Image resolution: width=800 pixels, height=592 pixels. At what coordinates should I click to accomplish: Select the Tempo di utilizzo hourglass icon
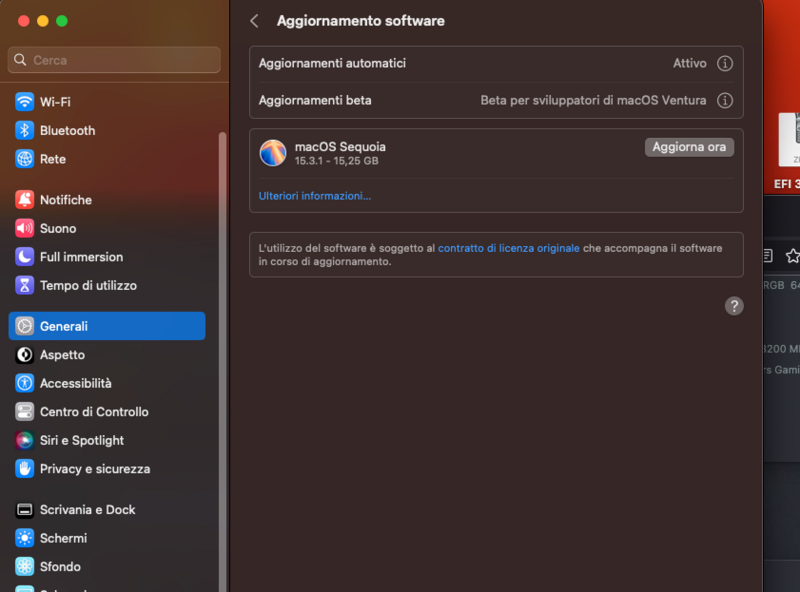pyautogui.click(x=22, y=285)
